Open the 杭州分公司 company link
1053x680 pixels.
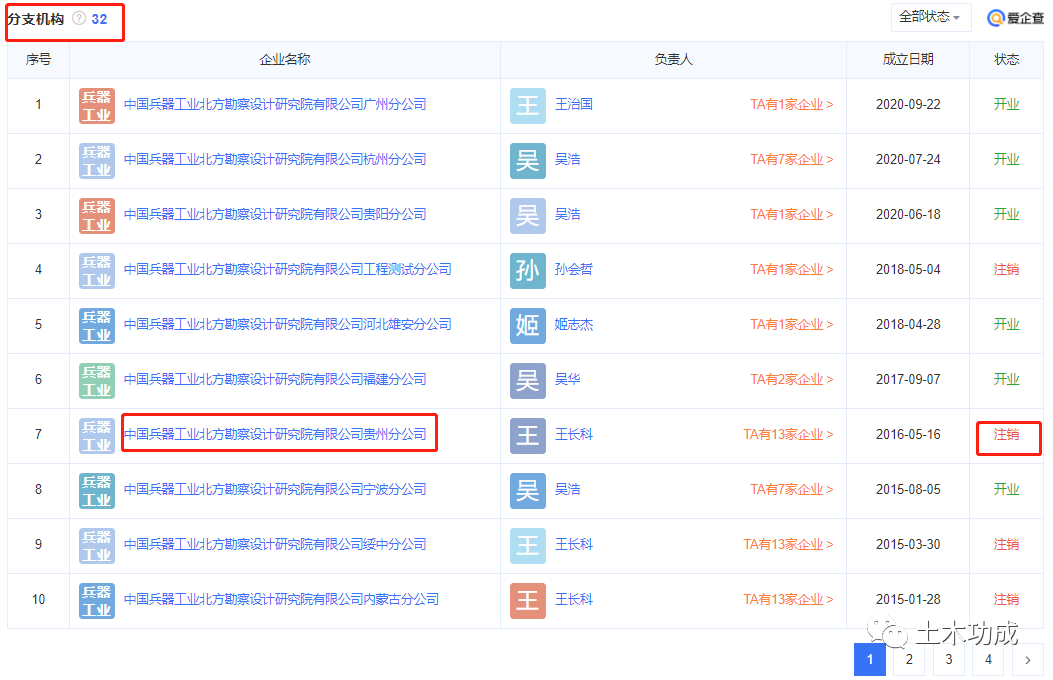[x=275, y=159]
